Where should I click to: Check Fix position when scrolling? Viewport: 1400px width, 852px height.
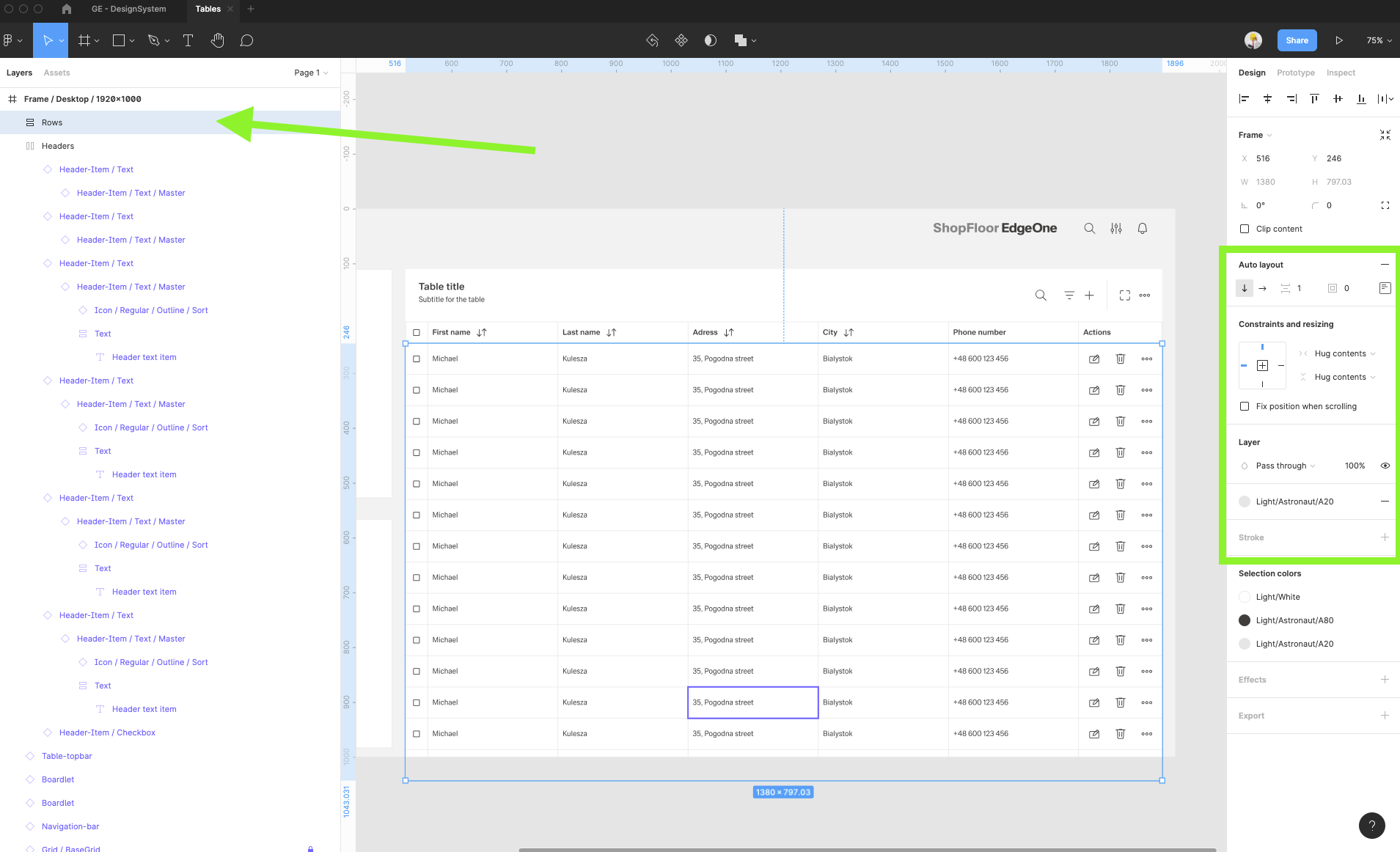tap(1245, 406)
